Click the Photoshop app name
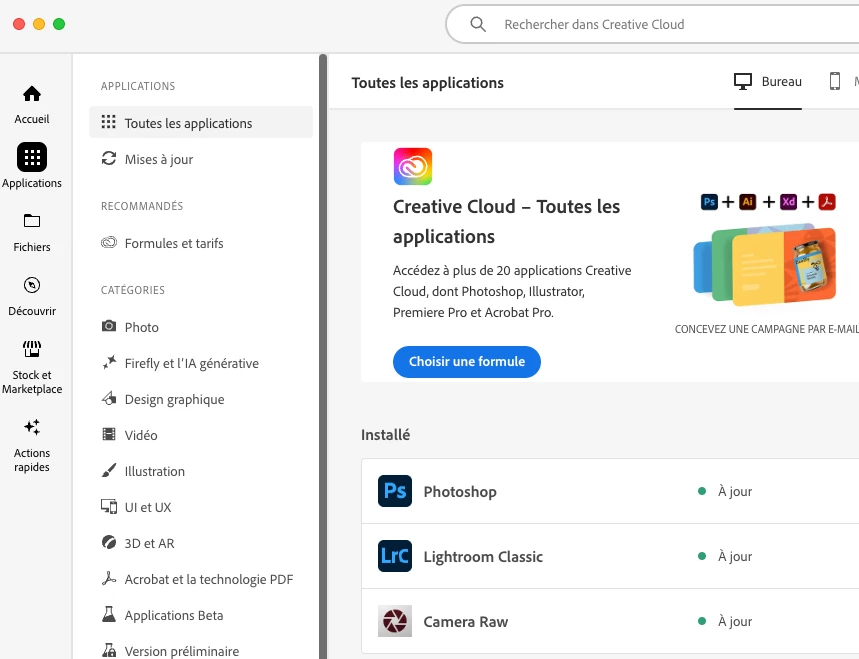 pos(460,491)
